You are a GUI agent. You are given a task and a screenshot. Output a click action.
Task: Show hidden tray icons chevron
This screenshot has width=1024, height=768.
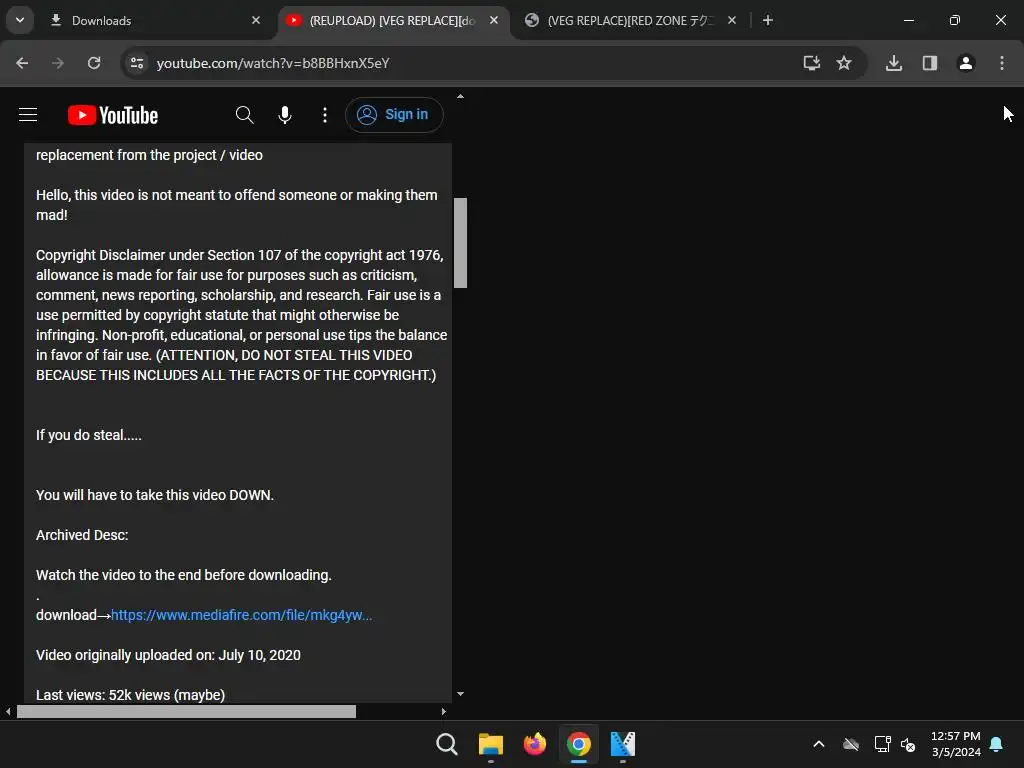point(819,744)
